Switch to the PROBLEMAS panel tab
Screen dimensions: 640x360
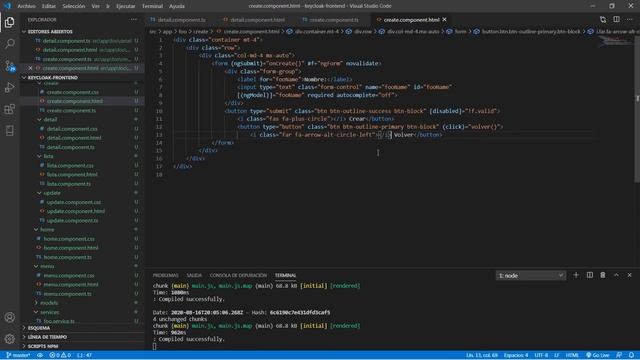pyautogui.click(x=165, y=276)
